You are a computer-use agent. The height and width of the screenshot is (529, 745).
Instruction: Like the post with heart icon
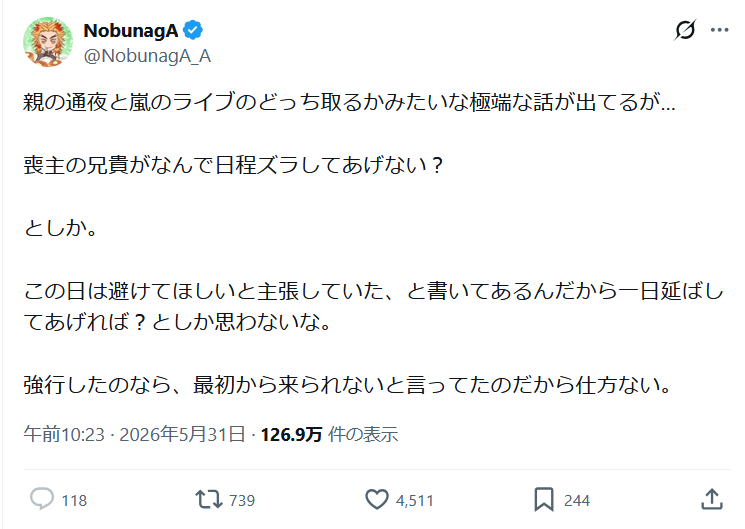pyautogui.click(x=377, y=500)
